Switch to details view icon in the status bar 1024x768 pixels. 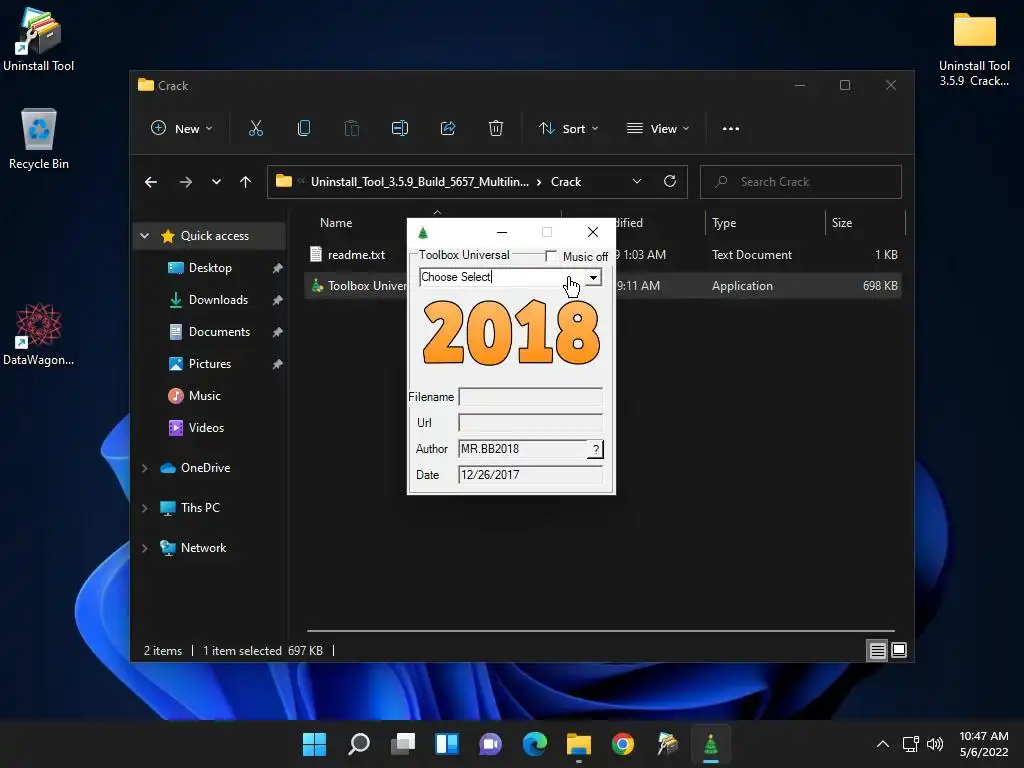[x=877, y=650]
